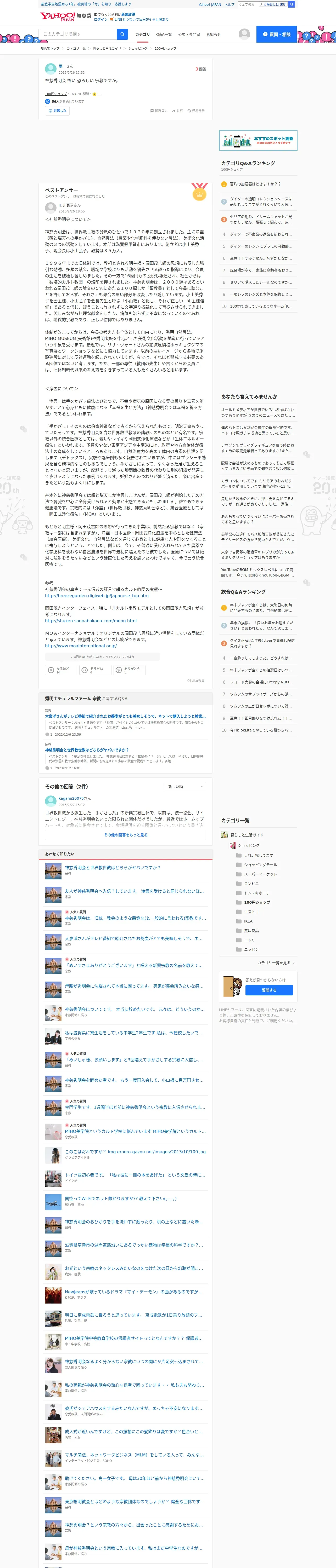Open the ドン・キホーテ folder
The height and width of the screenshot is (1568, 336).
coord(253,893)
